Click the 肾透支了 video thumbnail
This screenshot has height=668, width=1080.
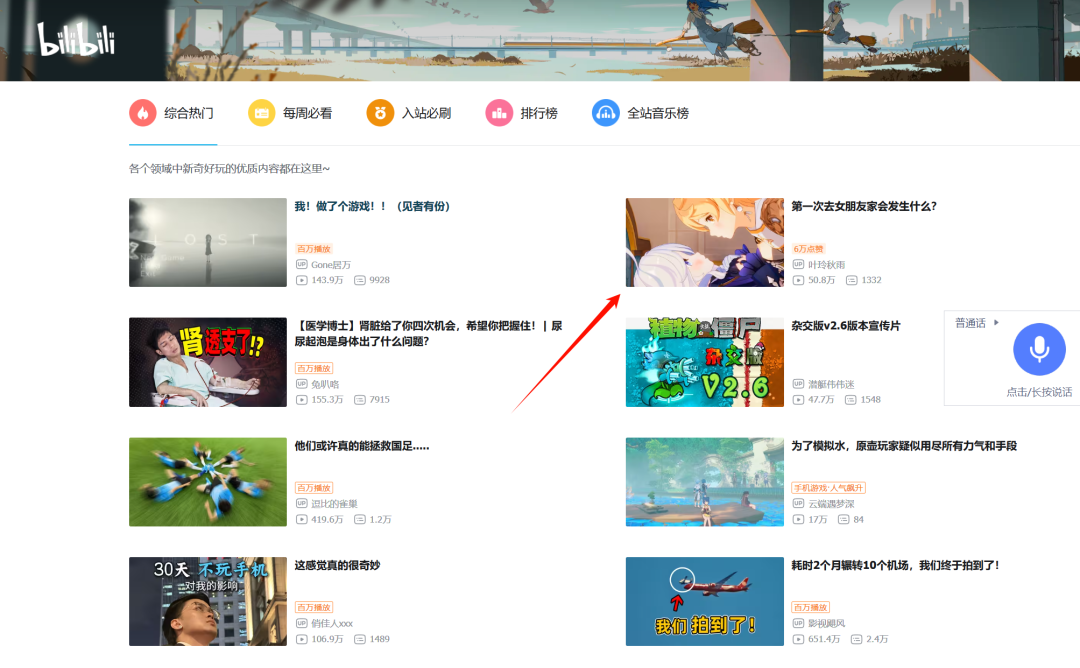coord(208,362)
